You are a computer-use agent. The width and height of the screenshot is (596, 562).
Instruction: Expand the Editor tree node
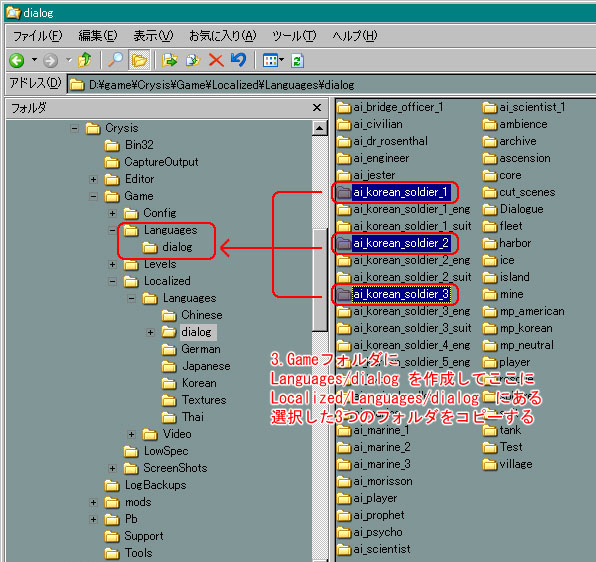[x=93, y=179]
